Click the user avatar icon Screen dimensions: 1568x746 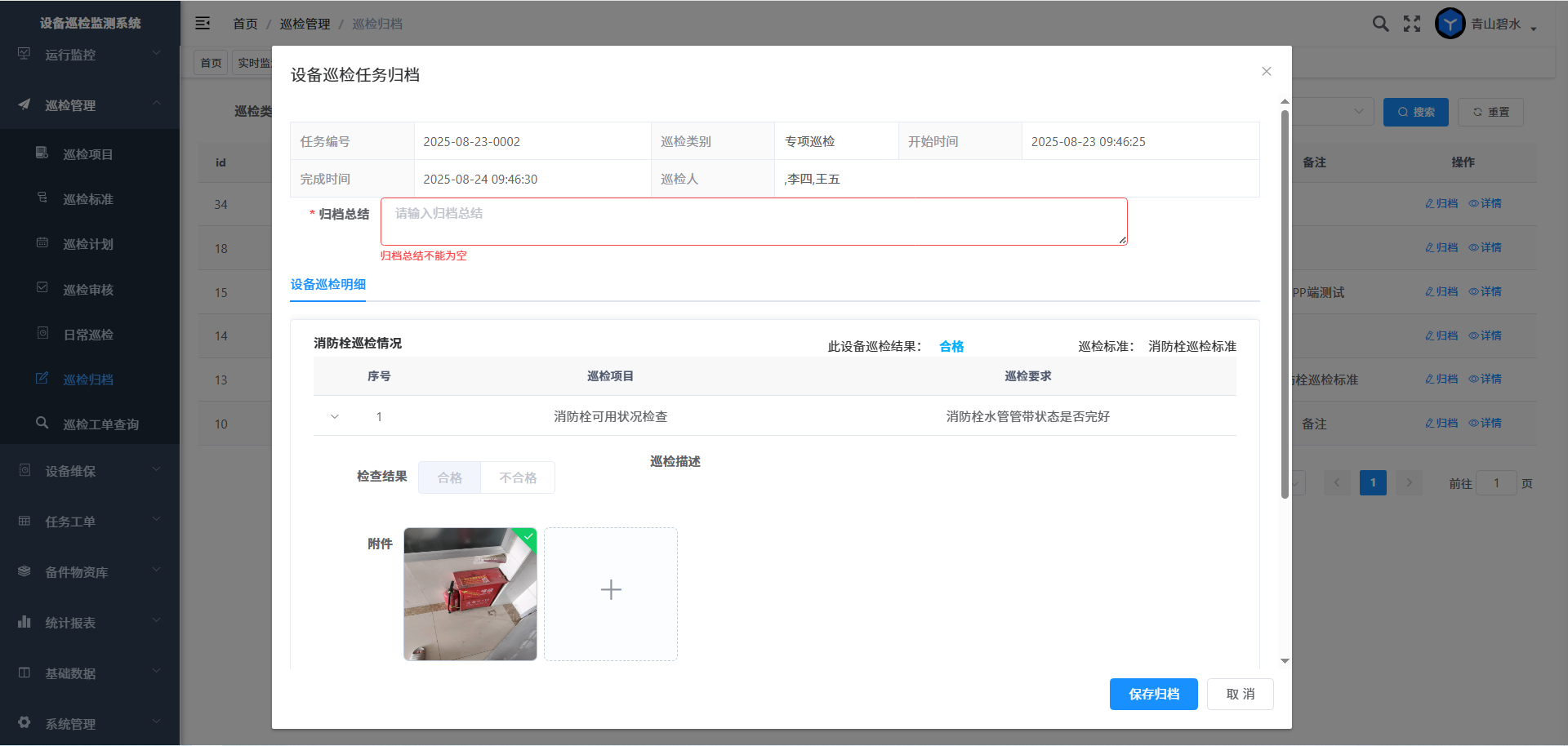(x=1450, y=24)
